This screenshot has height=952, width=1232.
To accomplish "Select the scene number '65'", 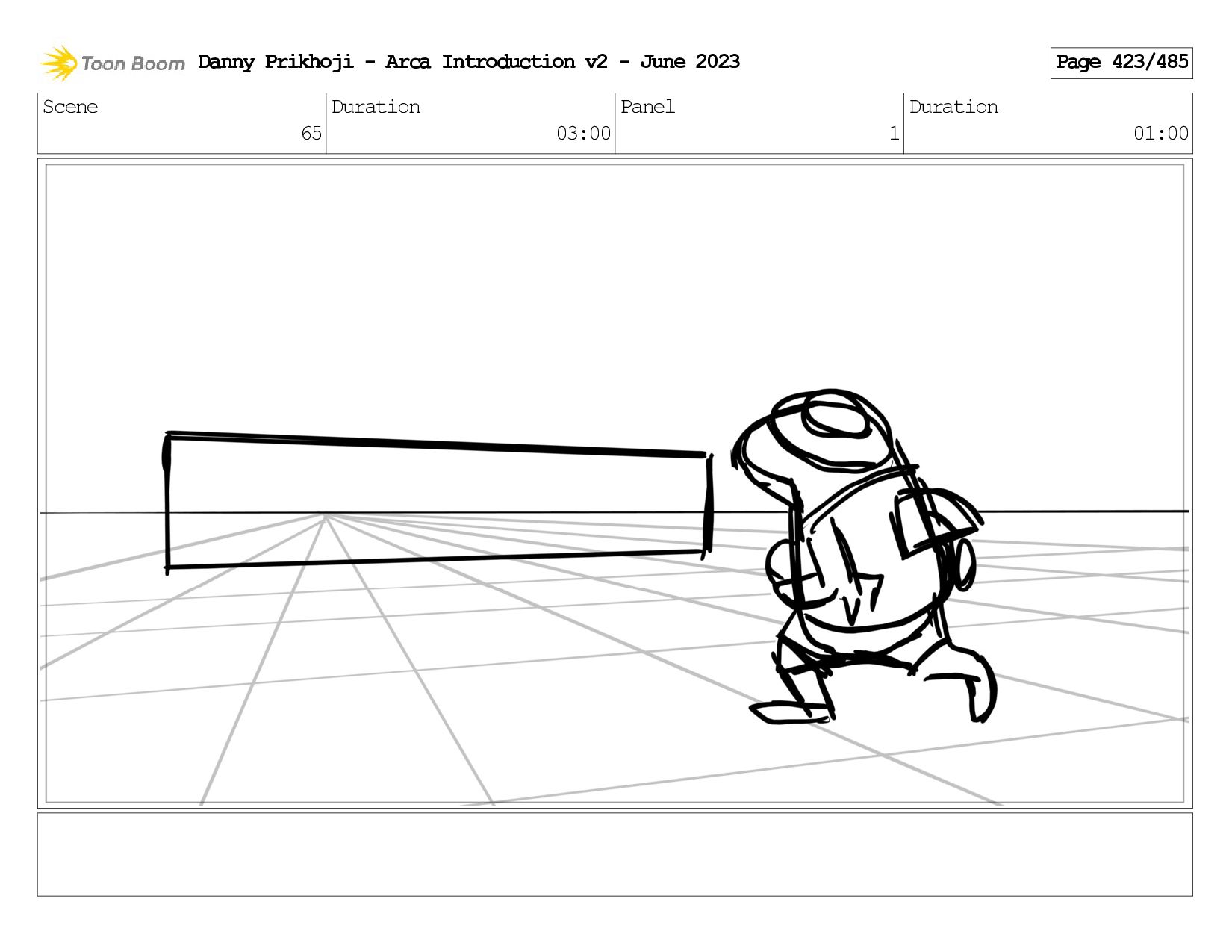I will pos(311,134).
